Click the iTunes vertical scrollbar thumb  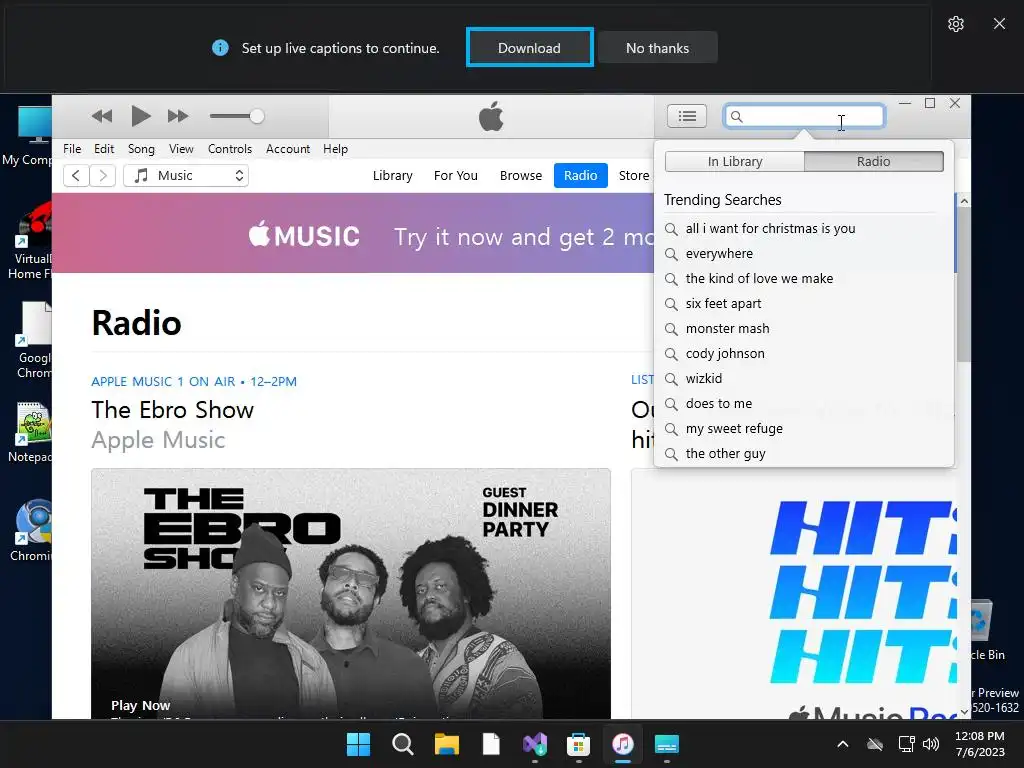964,285
